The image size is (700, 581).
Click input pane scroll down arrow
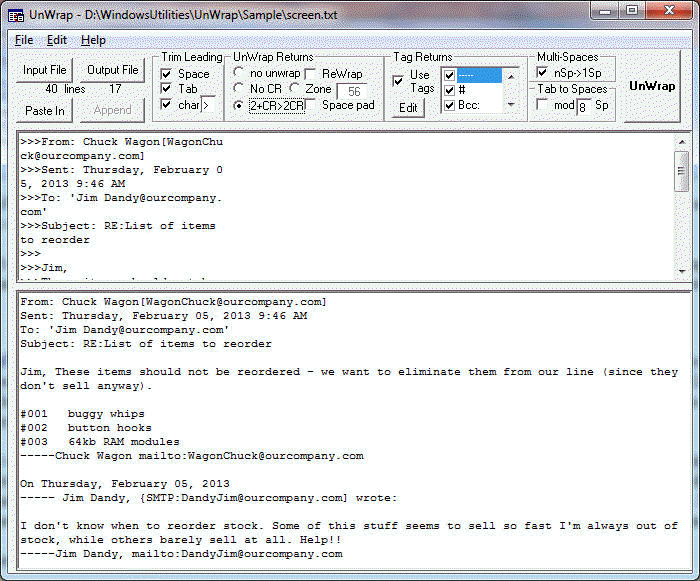pyautogui.click(x=682, y=272)
